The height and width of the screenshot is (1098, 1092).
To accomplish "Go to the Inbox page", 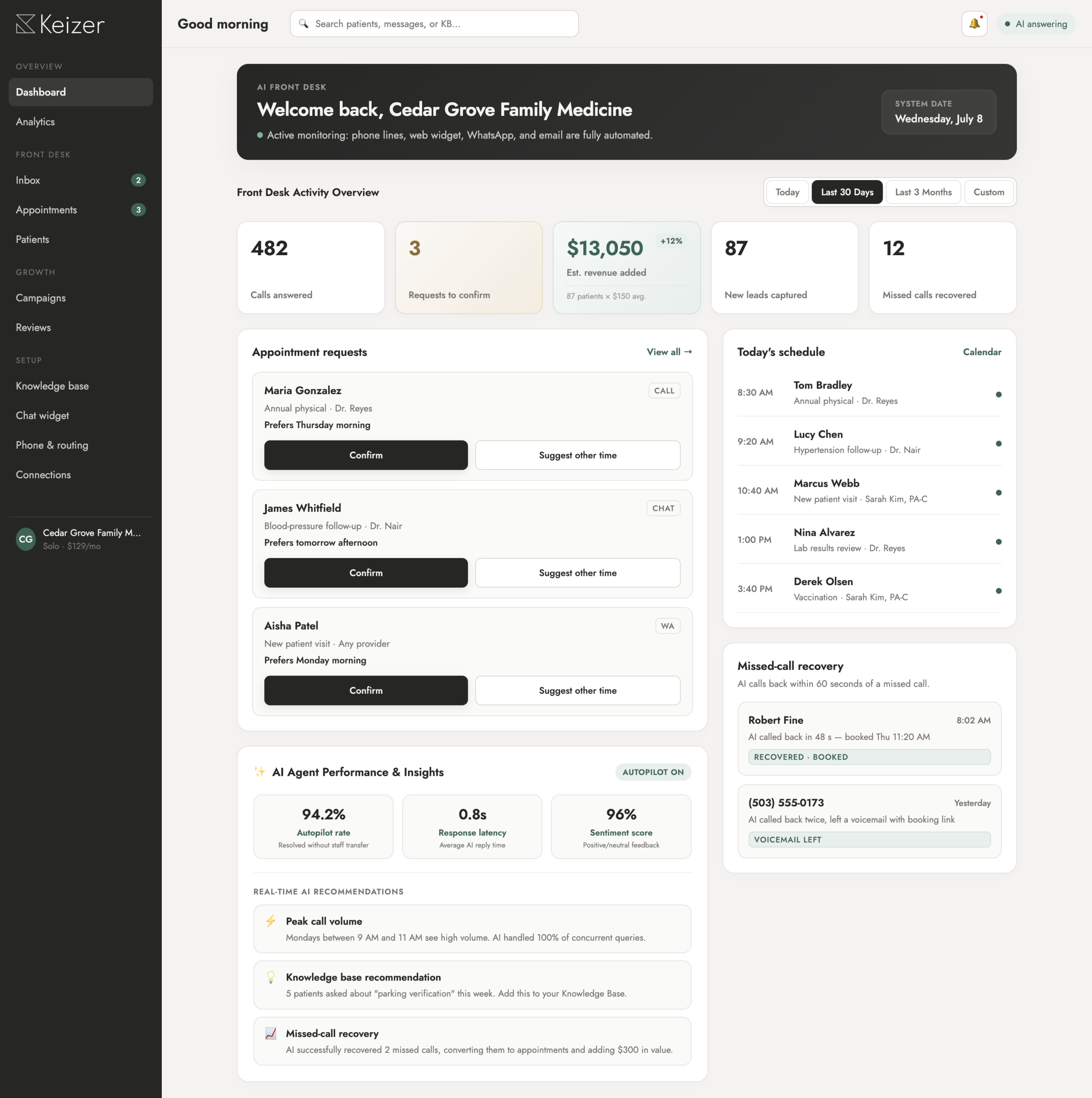I will 81,180.
